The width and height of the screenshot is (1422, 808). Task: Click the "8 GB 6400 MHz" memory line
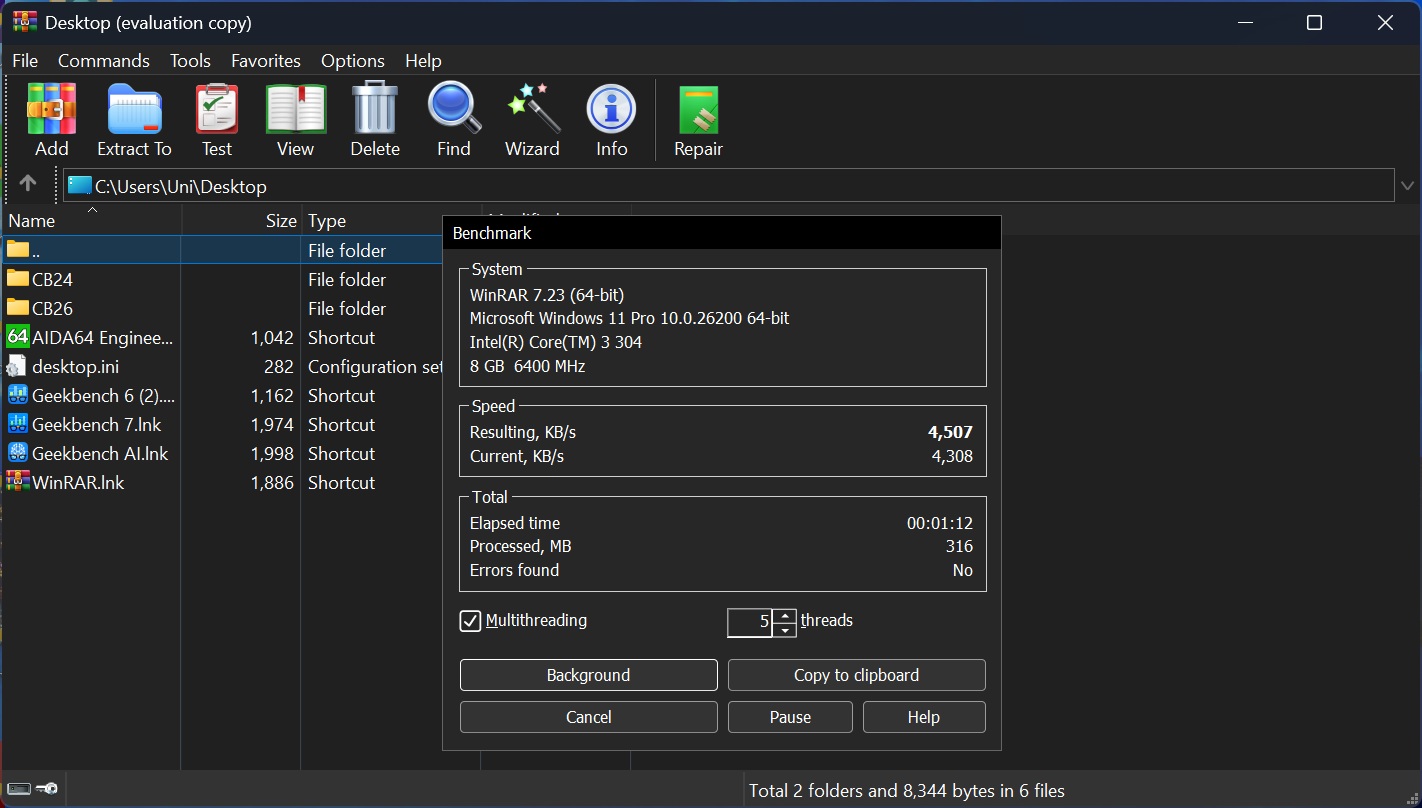pyautogui.click(x=527, y=366)
